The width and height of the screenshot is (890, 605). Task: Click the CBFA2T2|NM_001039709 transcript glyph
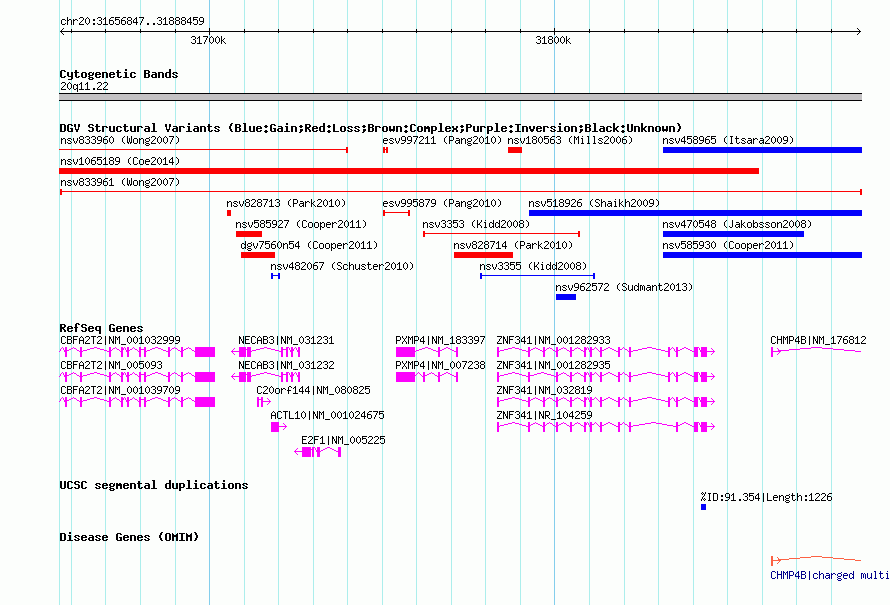click(137, 402)
